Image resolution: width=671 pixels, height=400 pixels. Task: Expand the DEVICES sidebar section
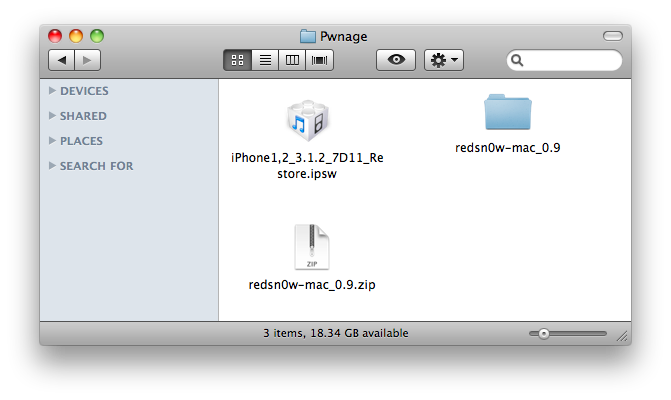tap(52, 91)
